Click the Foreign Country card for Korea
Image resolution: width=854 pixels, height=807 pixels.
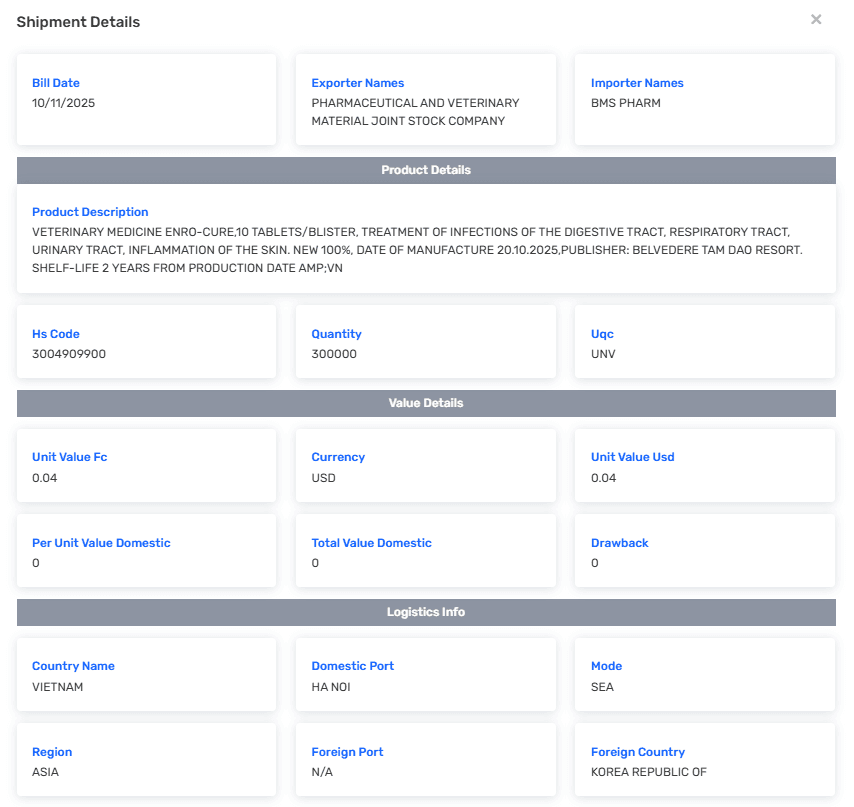pyautogui.click(x=704, y=761)
